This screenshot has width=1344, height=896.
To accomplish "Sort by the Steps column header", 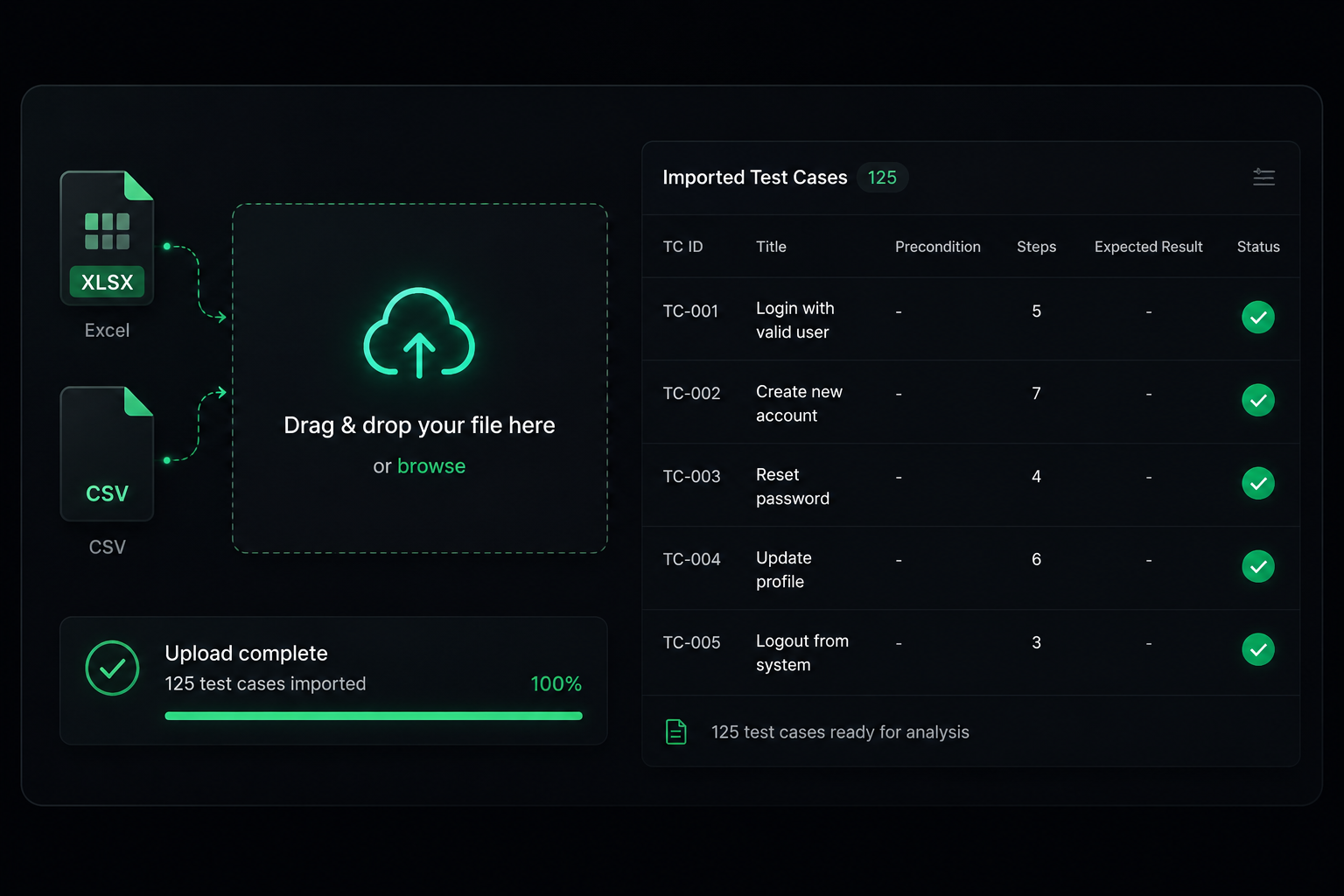I will coord(1036,247).
